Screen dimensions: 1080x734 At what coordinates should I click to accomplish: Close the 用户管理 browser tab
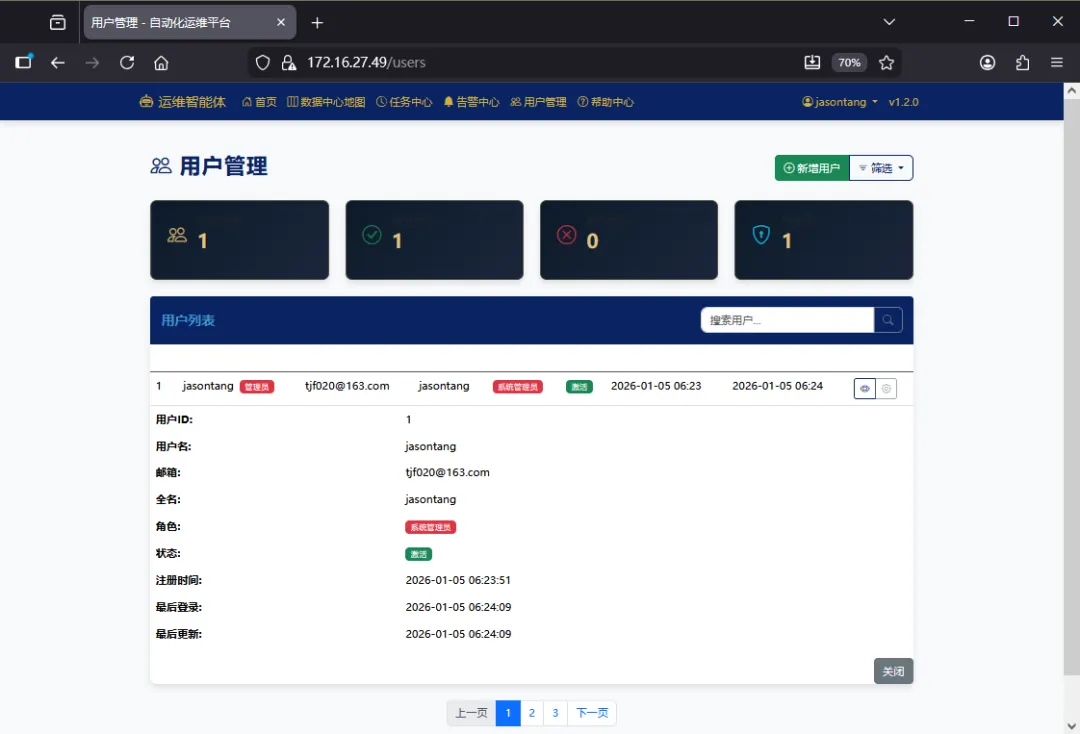coord(281,23)
